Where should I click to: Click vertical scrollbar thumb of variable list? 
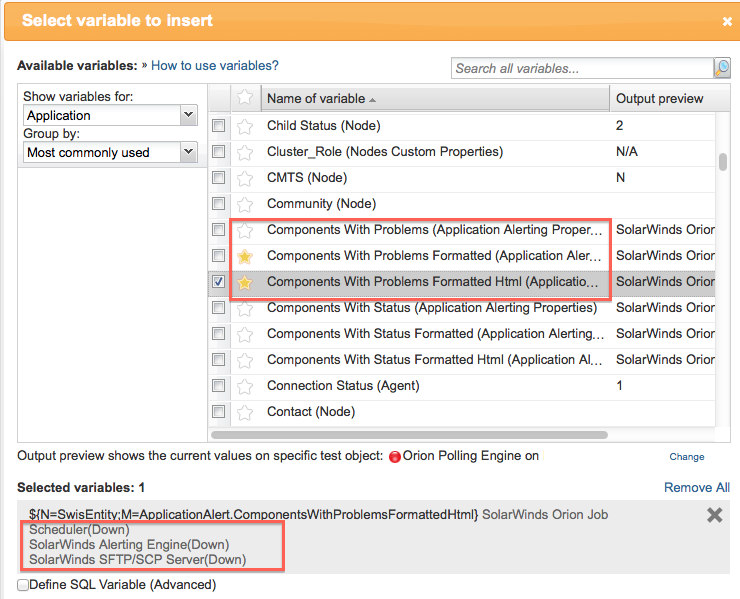point(723,162)
